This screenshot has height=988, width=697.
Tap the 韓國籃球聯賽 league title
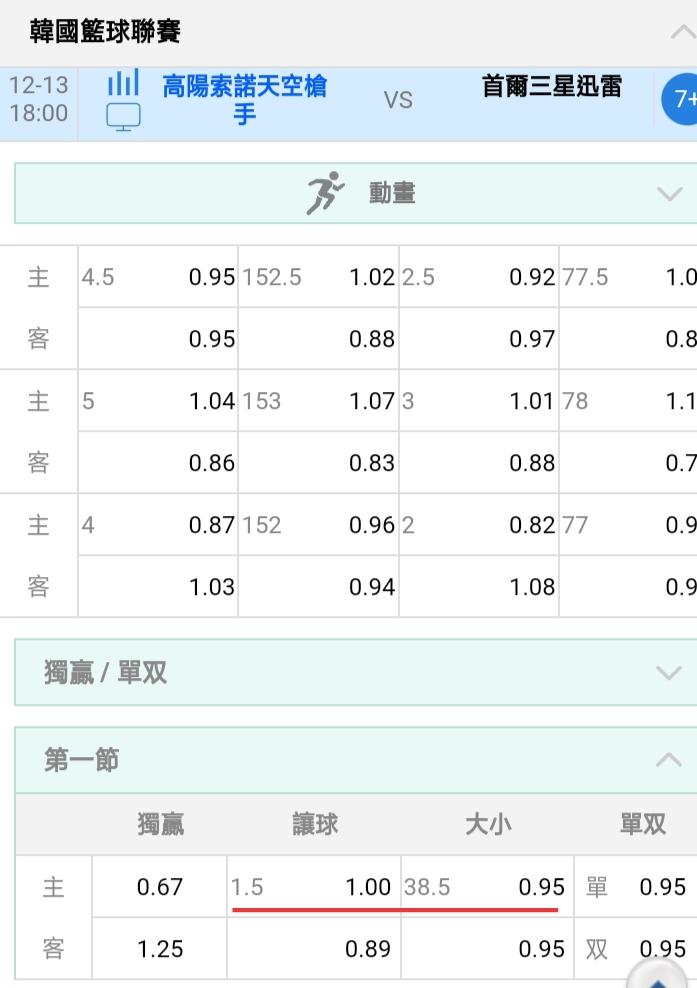click(105, 32)
